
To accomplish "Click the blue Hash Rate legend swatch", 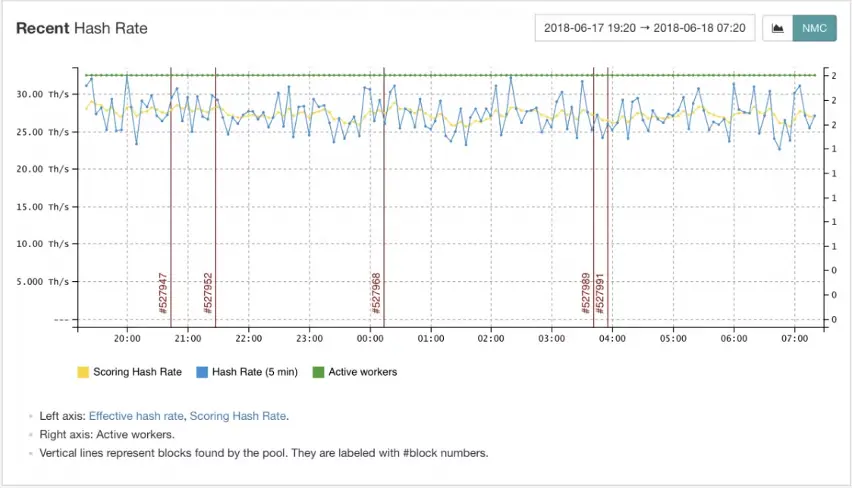I will click(x=202, y=372).
